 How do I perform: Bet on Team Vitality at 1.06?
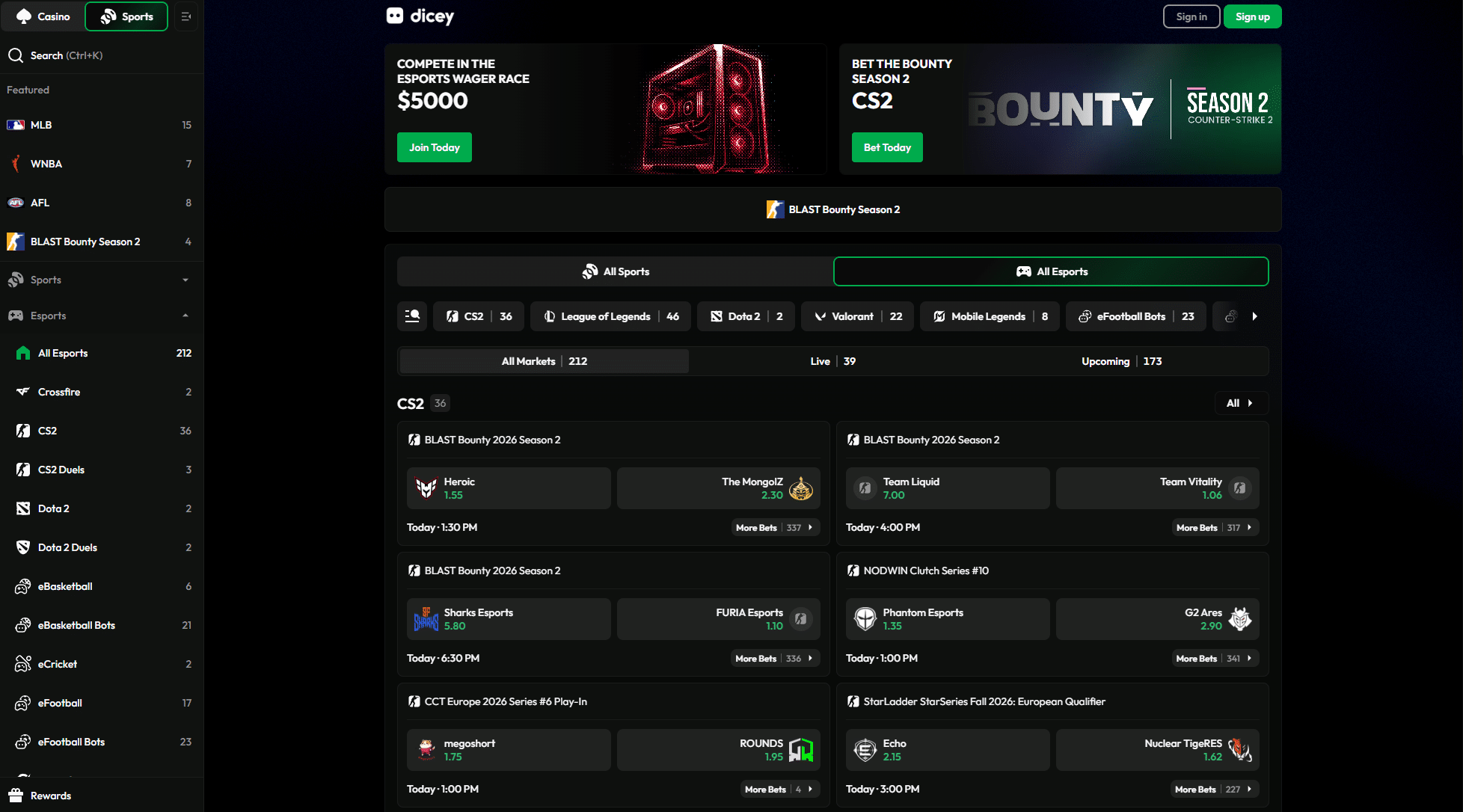1158,488
